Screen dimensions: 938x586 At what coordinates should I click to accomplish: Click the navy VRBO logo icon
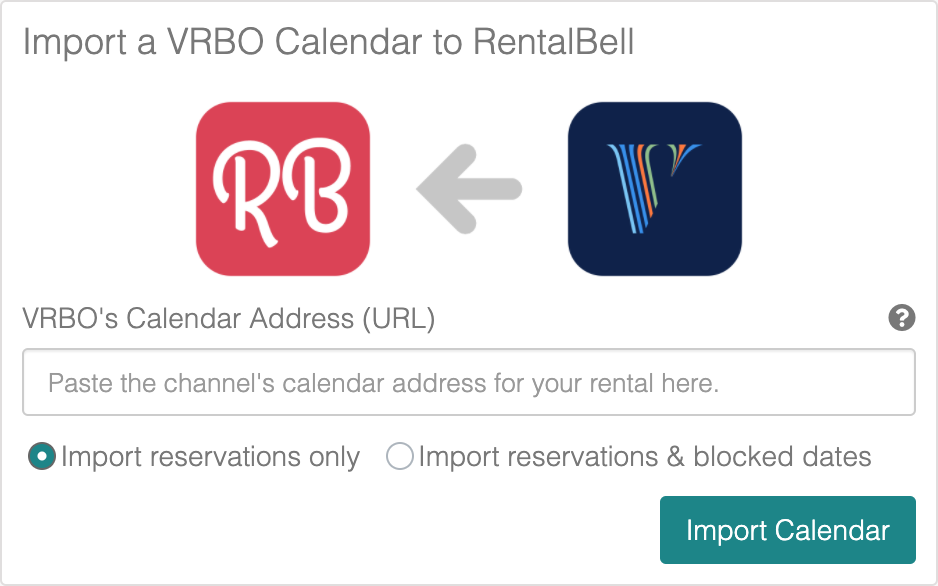[655, 189]
